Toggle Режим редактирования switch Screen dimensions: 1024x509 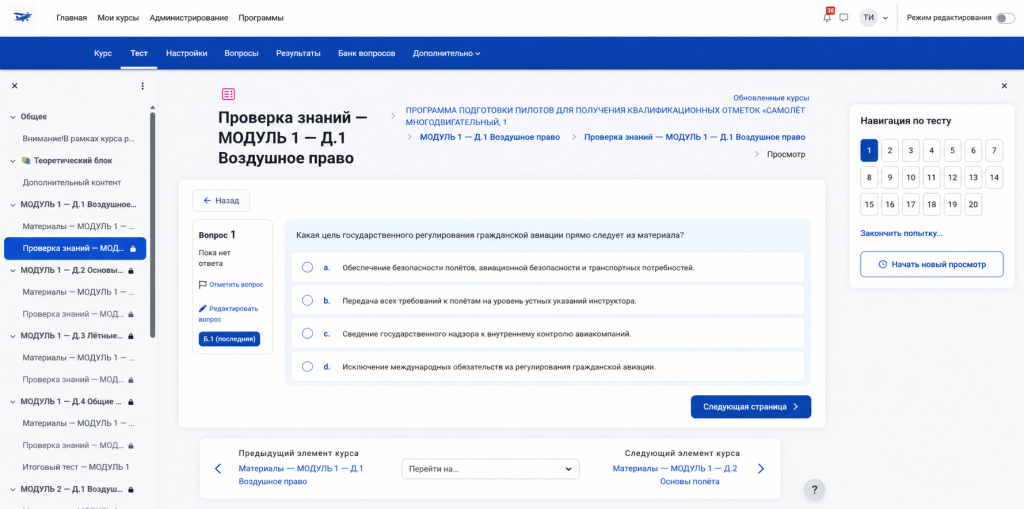tap(1004, 18)
